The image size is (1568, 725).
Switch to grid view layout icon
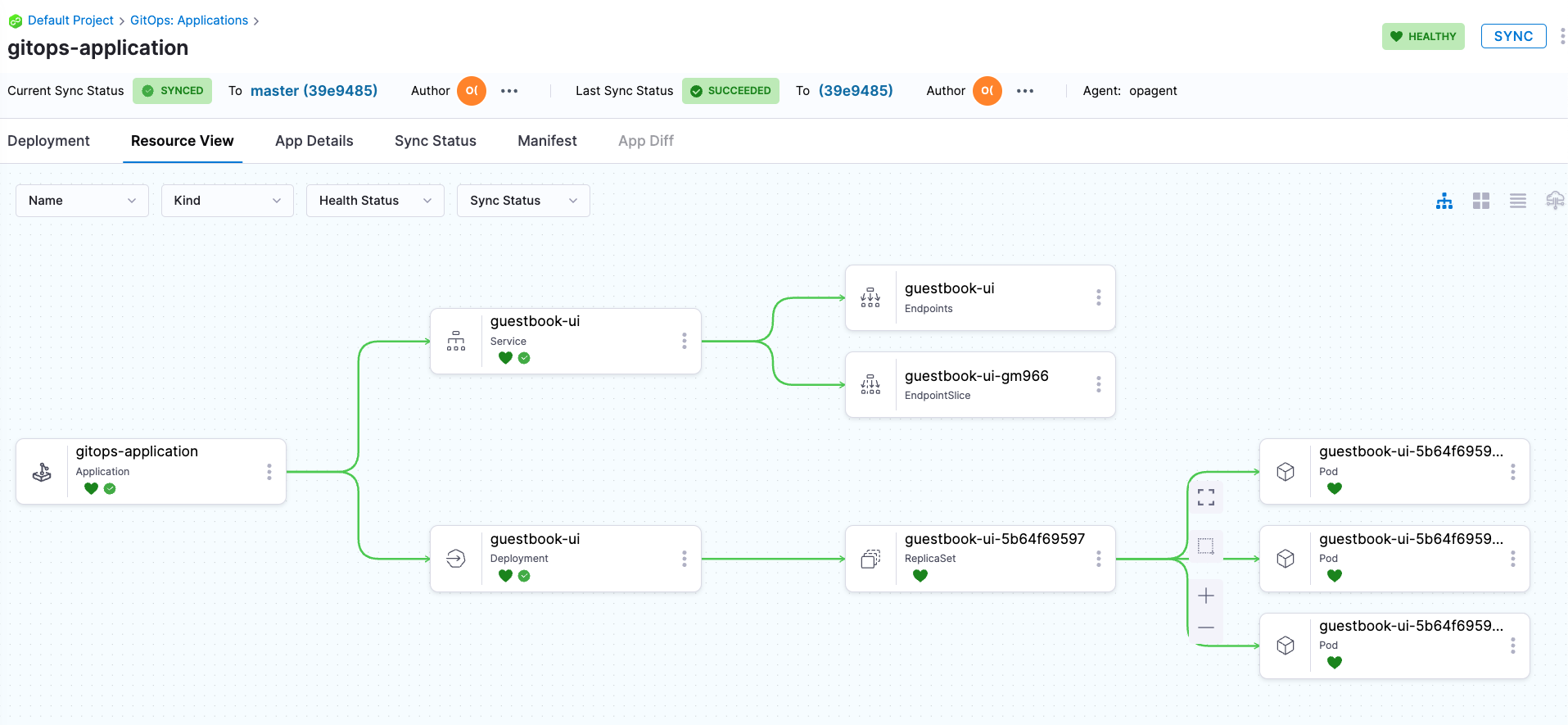point(1481,201)
